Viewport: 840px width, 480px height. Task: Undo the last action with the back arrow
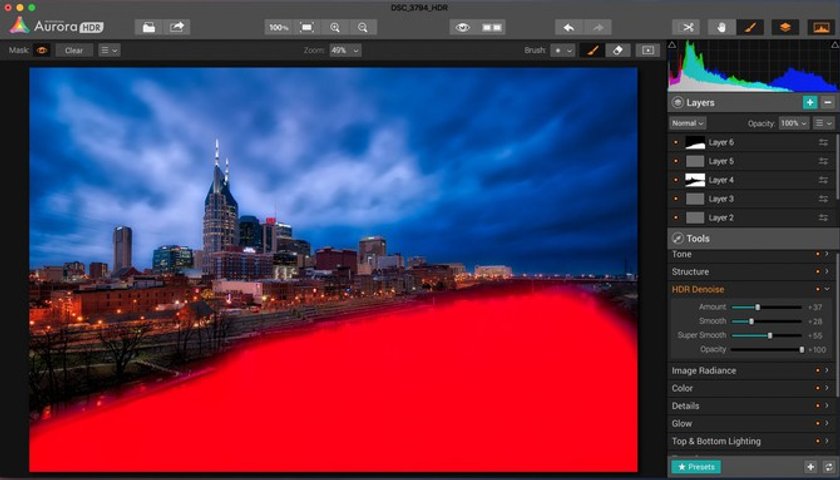(569, 27)
